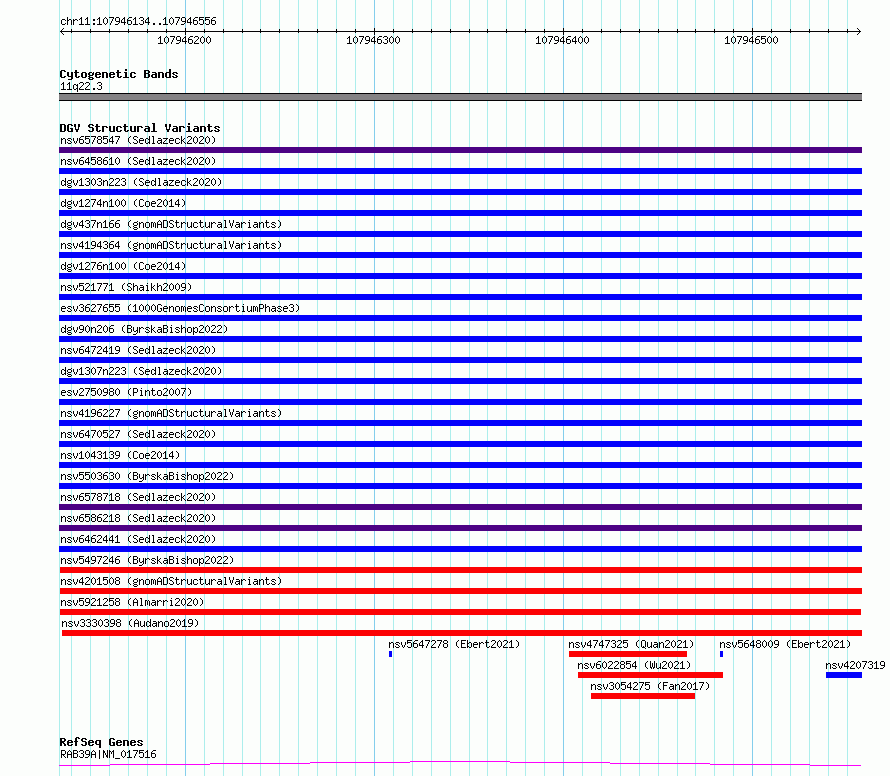The image size is (890, 776).
Task: Click the red bar for nsv5497246
Action: coord(460,570)
